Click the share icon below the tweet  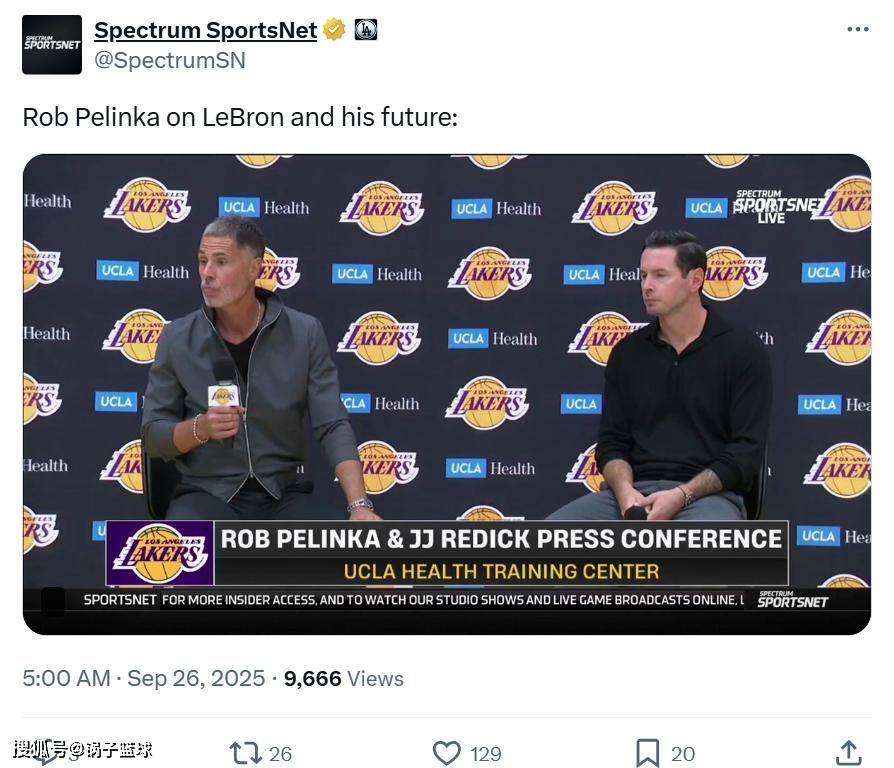[848, 752]
